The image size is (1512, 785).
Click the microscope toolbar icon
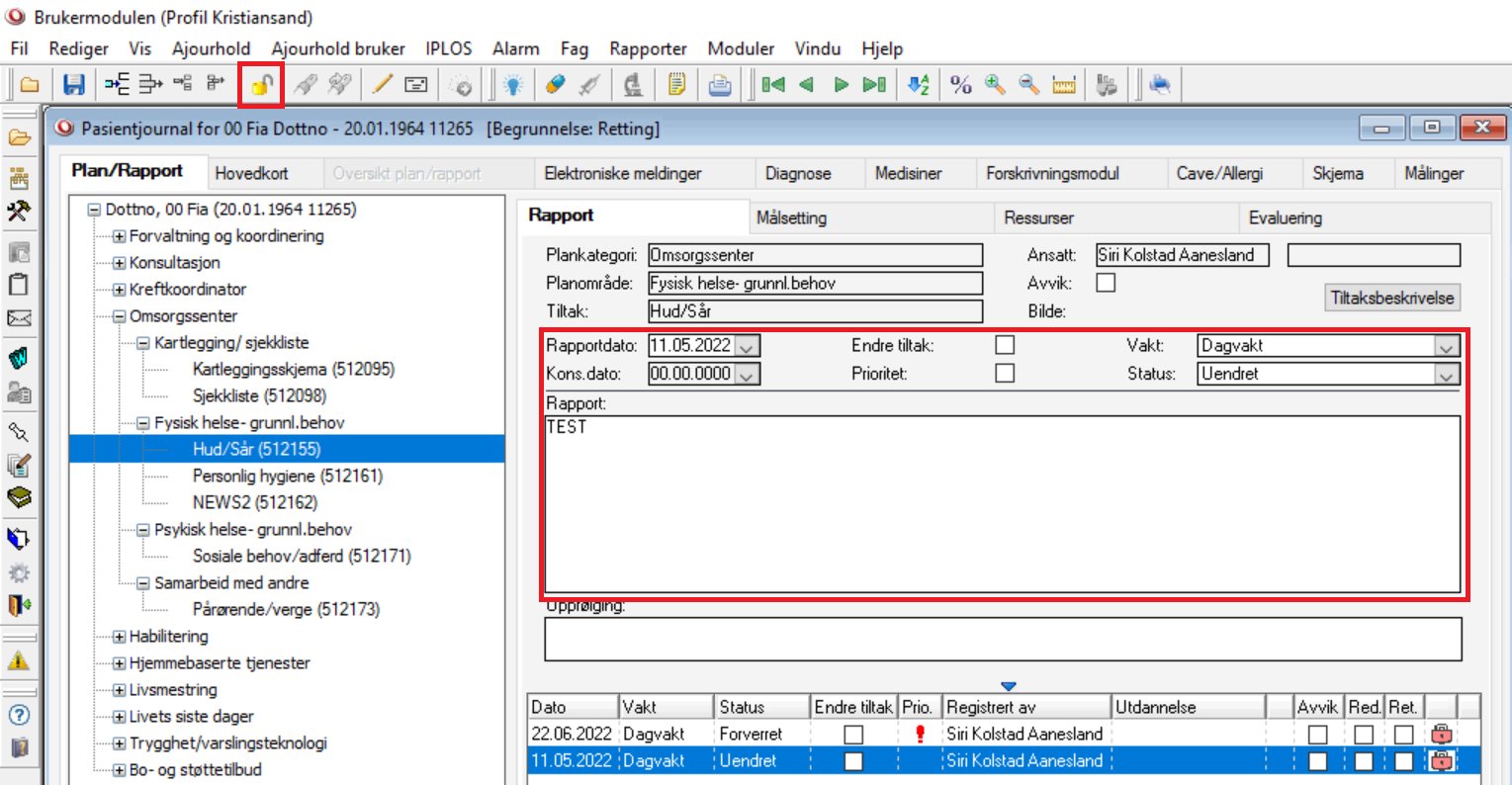coord(634,85)
